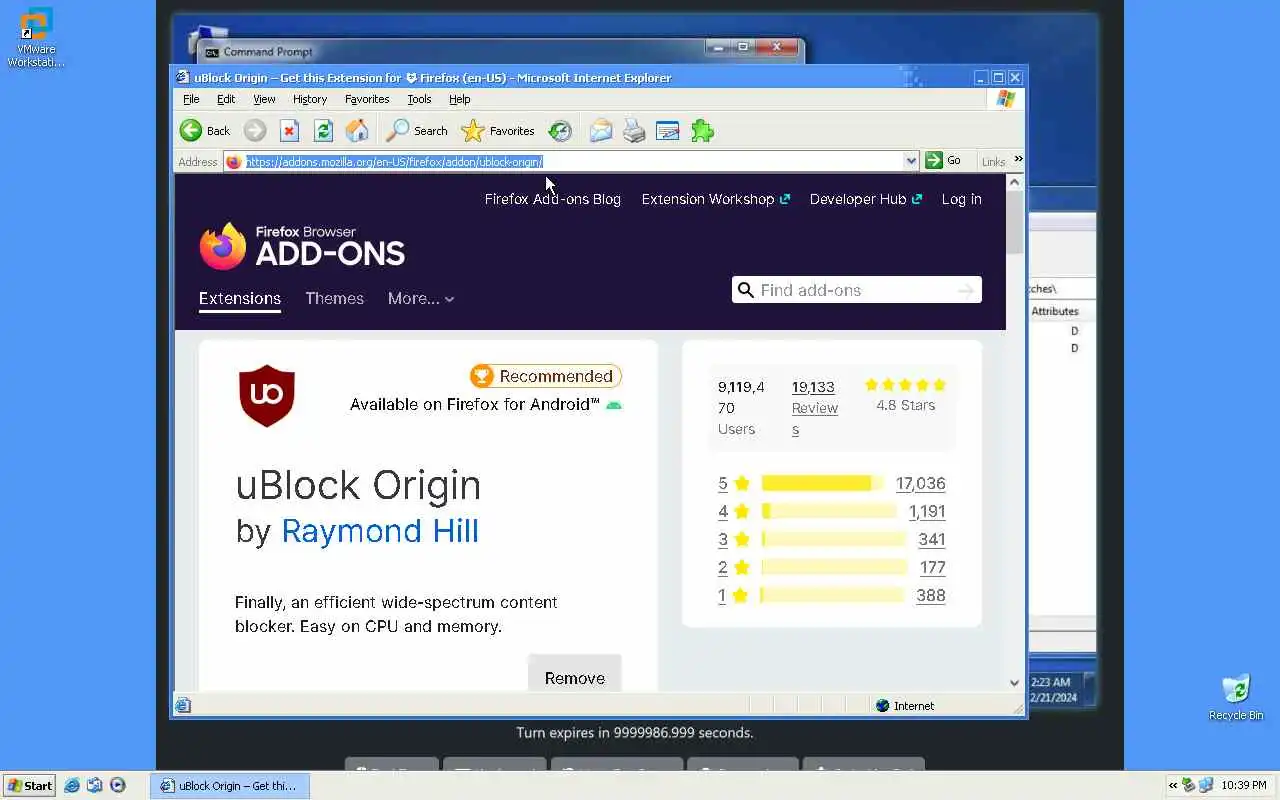This screenshot has height=800, width=1280.
Task: Open the Edit menu
Action: 226,99
